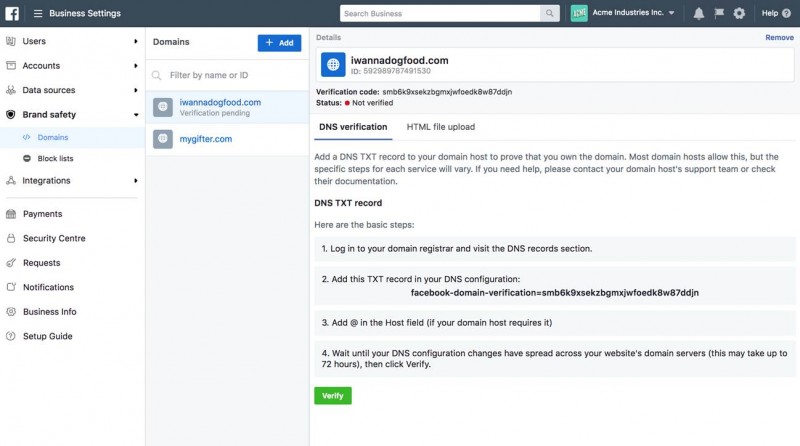Click the Not verified status text
This screenshot has height=446, width=800.
pos(372,103)
